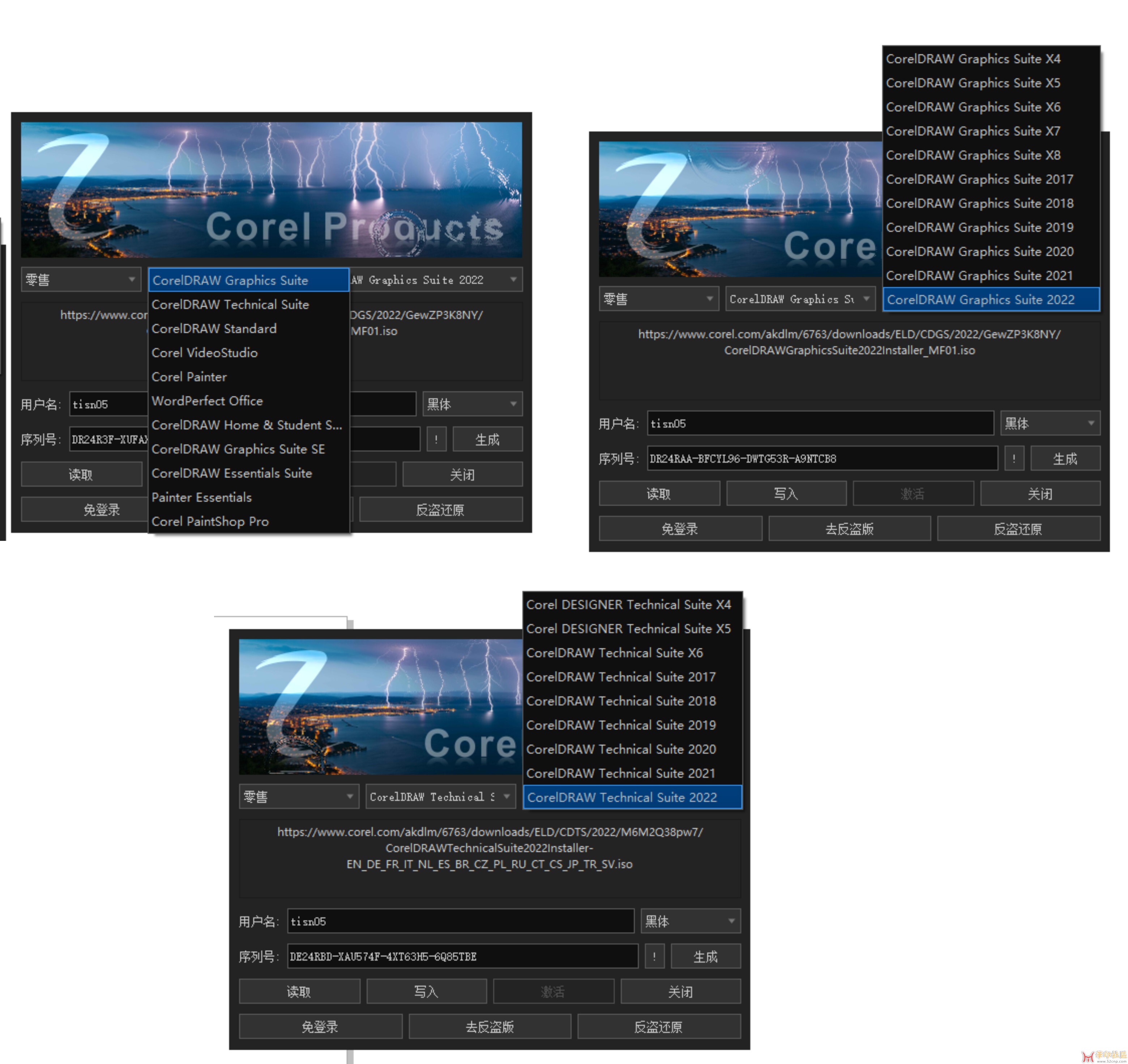Choose Corel DESIGNER Technical Suite X5

[x=633, y=629]
